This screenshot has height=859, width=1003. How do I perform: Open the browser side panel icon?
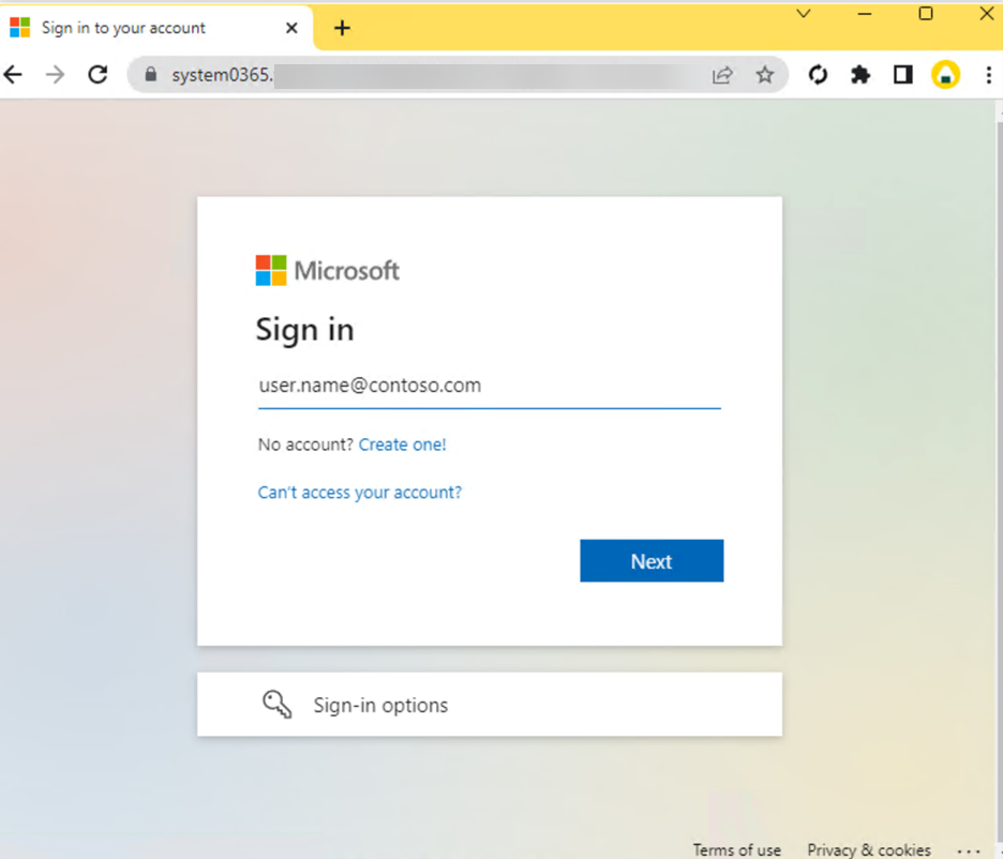point(901,74)
